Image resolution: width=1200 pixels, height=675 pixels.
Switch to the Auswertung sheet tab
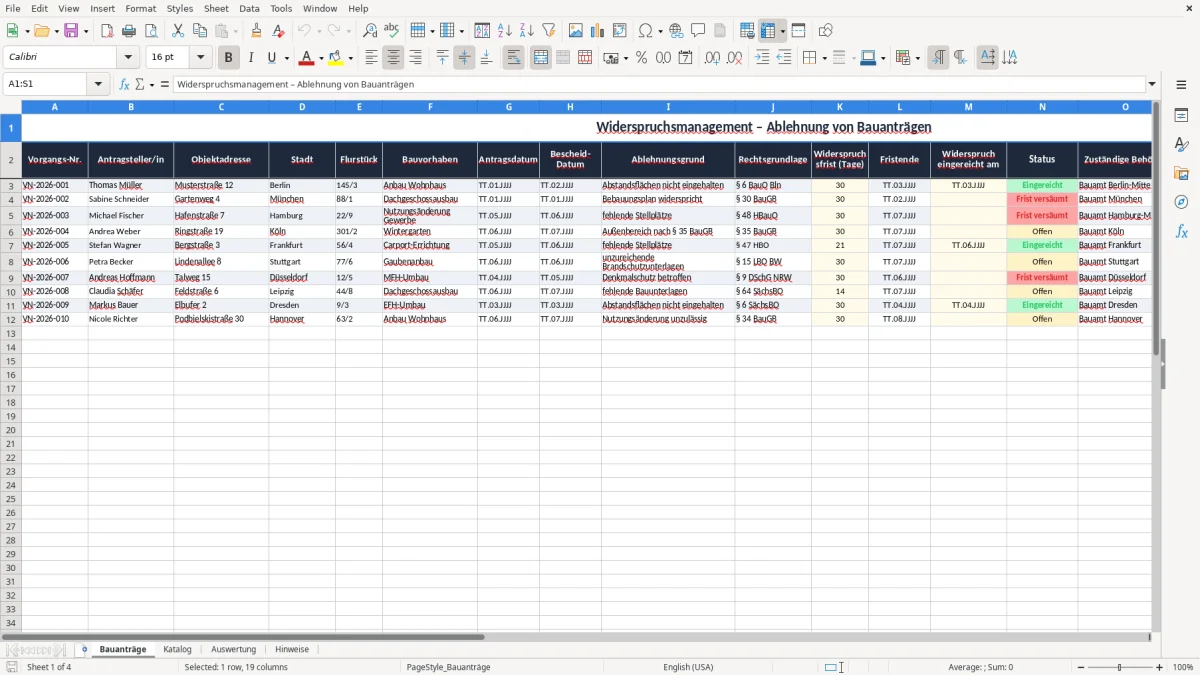click(x=233, y=650)
